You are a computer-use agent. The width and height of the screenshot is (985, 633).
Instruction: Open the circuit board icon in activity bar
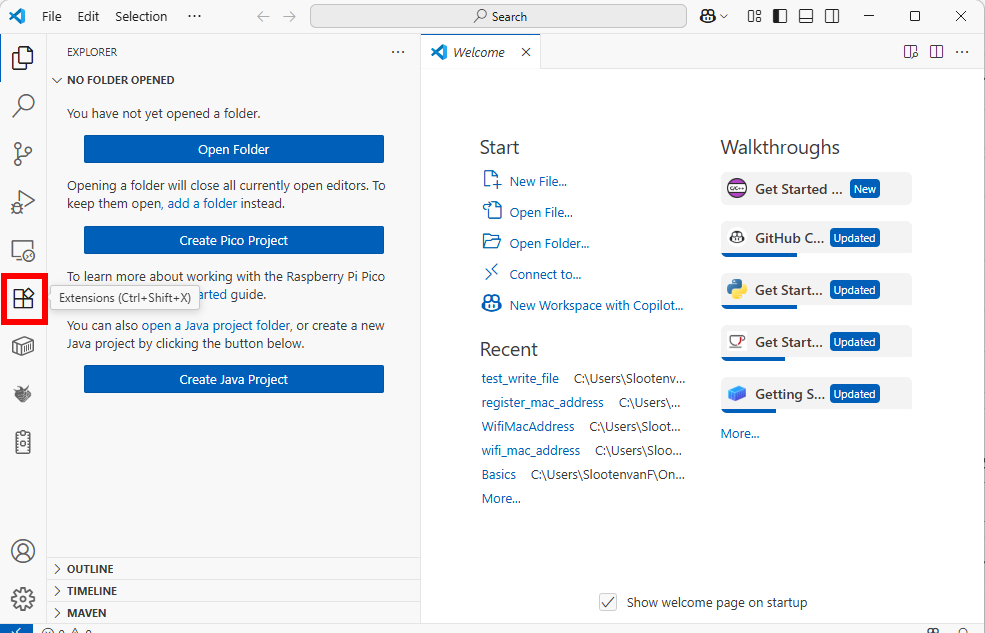(23, 442)
